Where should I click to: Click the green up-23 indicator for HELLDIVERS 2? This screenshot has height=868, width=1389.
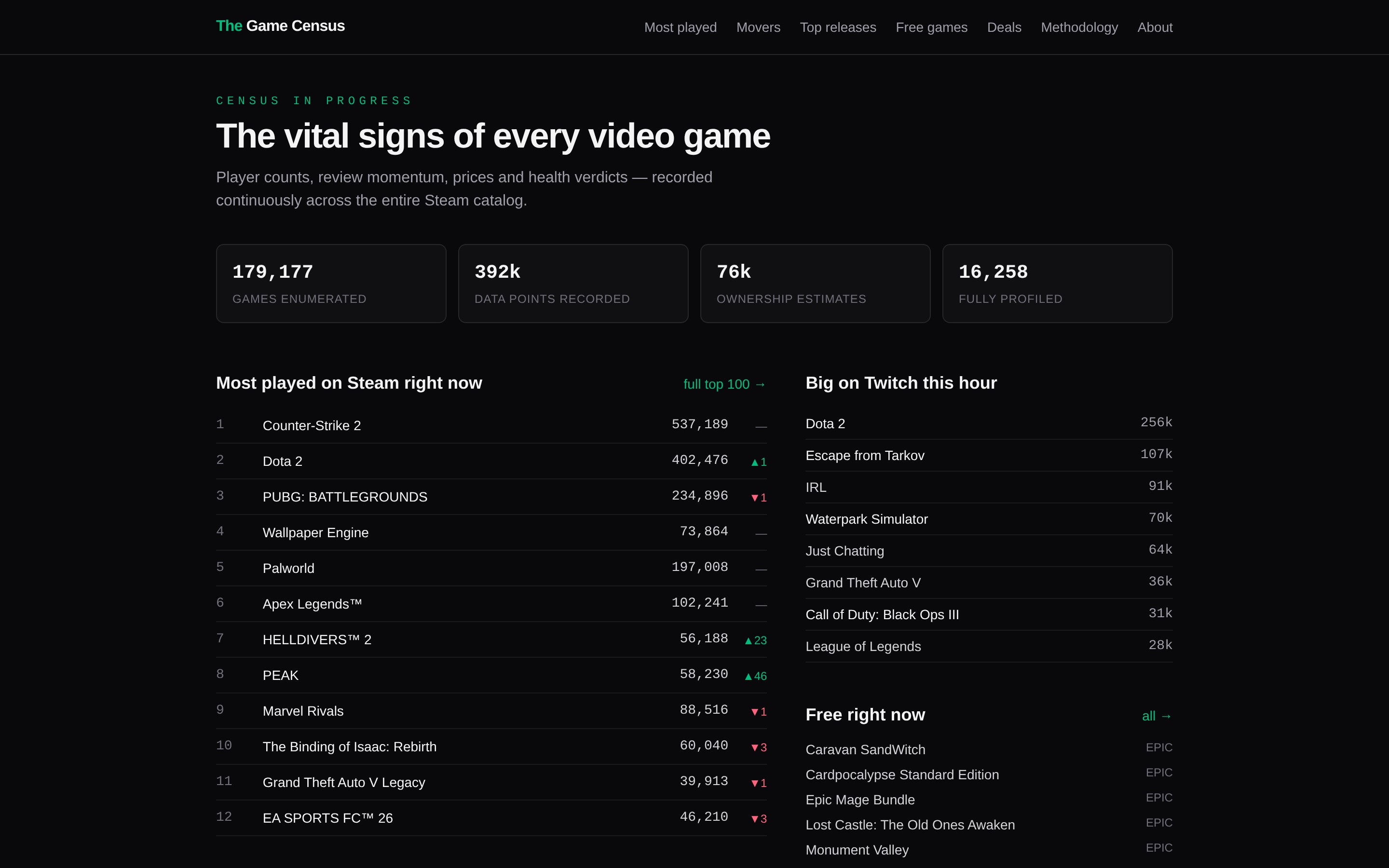[x=755, y=640]
